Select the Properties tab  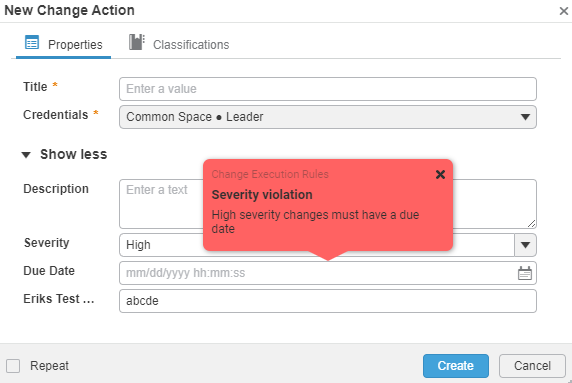pos(63,44)
